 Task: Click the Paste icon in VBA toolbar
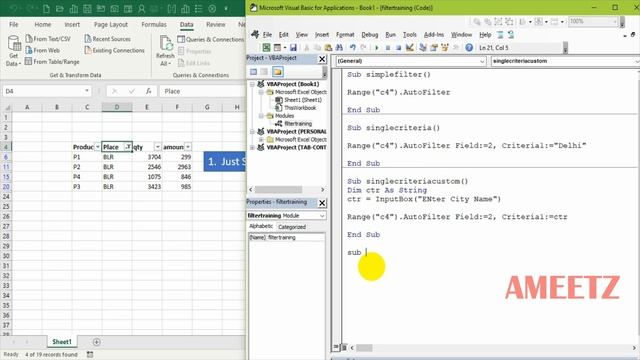click(328, 48)
